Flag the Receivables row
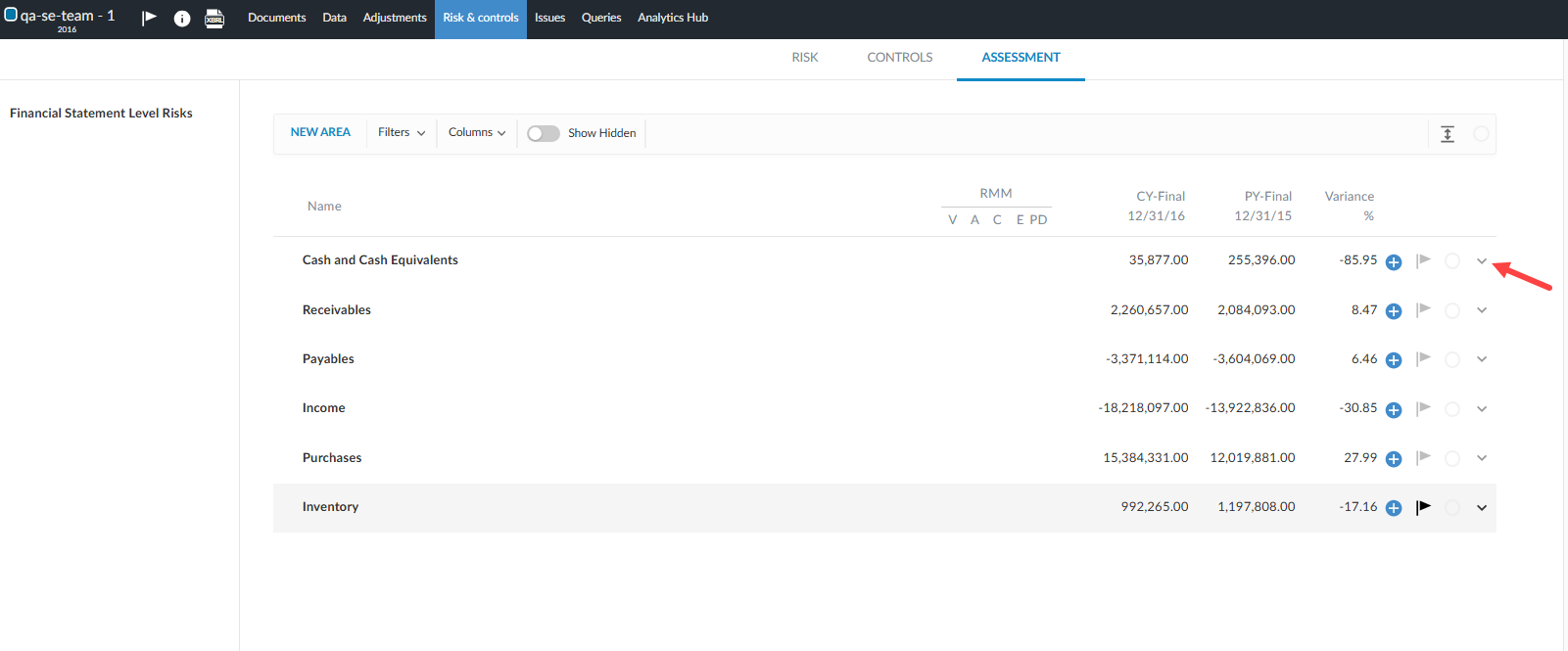1568x651 pixels. pos(1424,310)
